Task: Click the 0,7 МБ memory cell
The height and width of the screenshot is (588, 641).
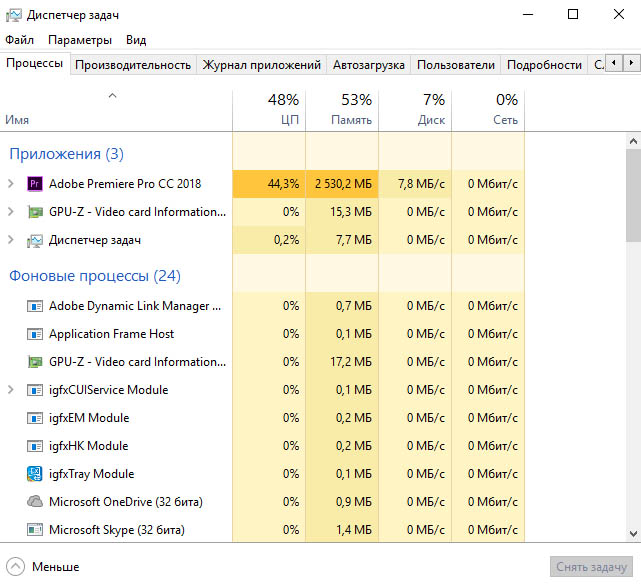Action: [x=342, y=306]
